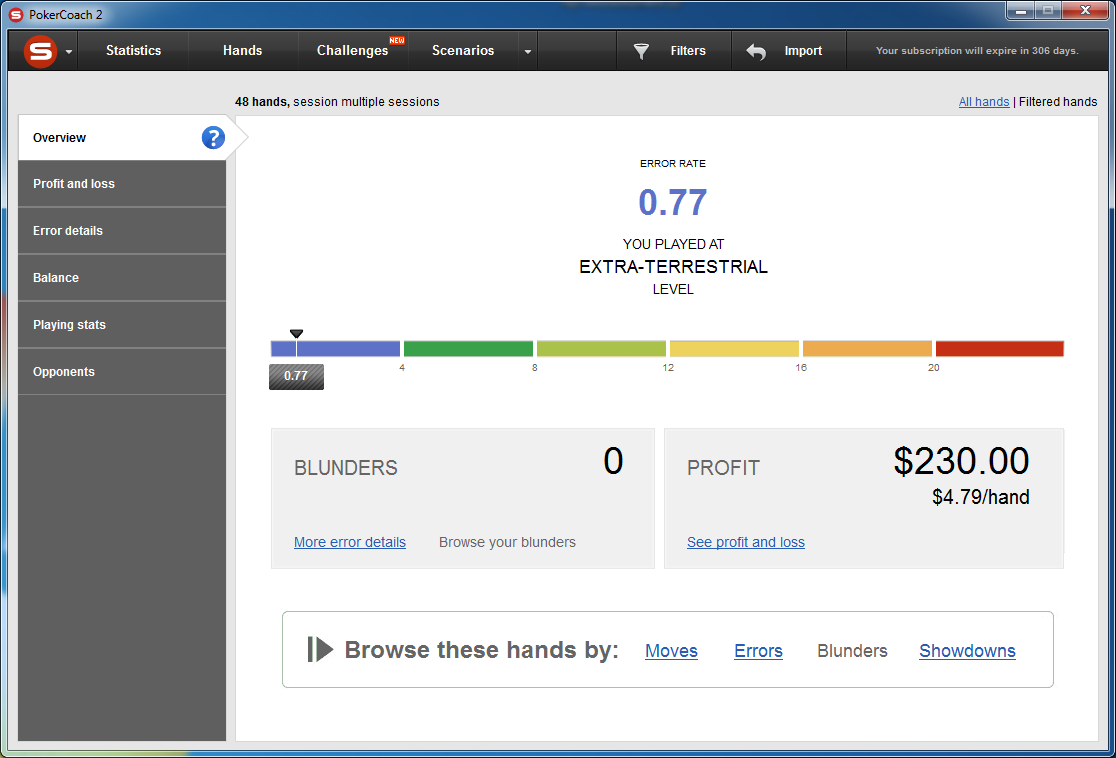Image resolution: width=1116 pixels, height=758 pixels.
Task: Open the Opponents tab
Action: click(122, 372)
